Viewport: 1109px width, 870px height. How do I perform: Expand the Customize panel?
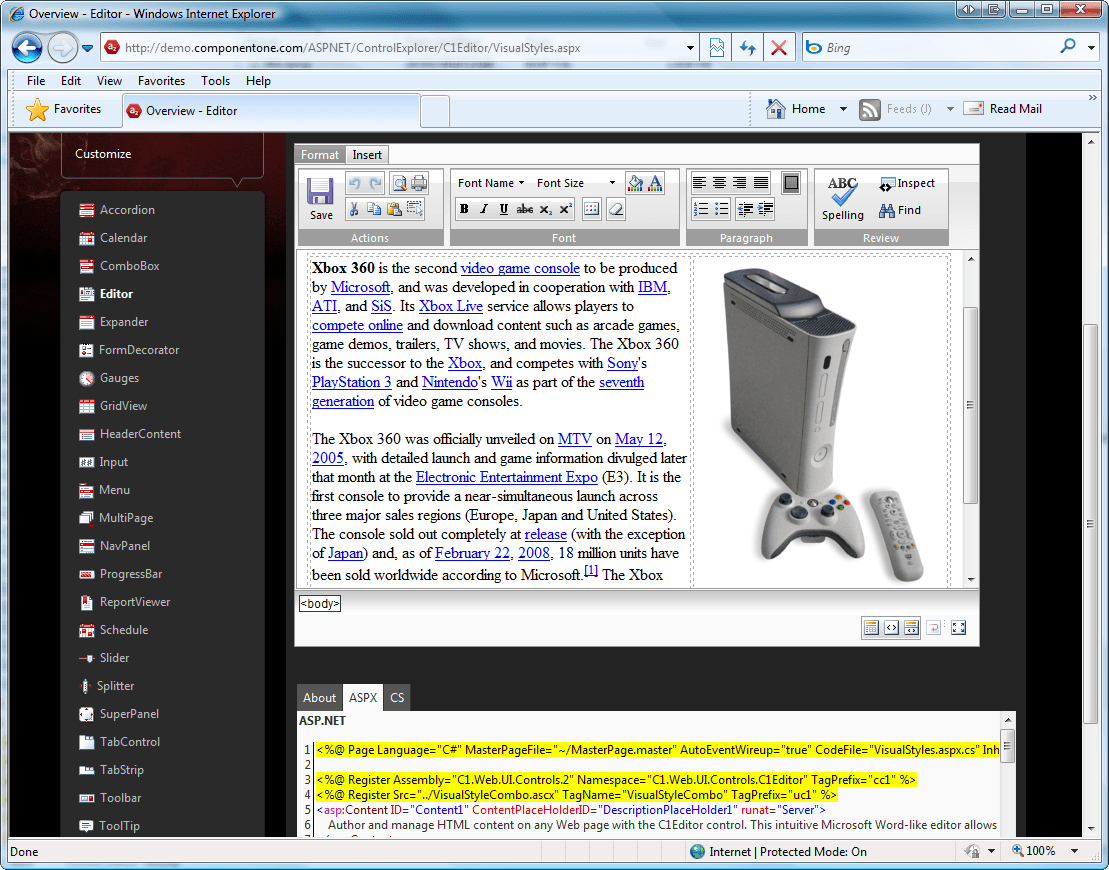coord(103,153)
